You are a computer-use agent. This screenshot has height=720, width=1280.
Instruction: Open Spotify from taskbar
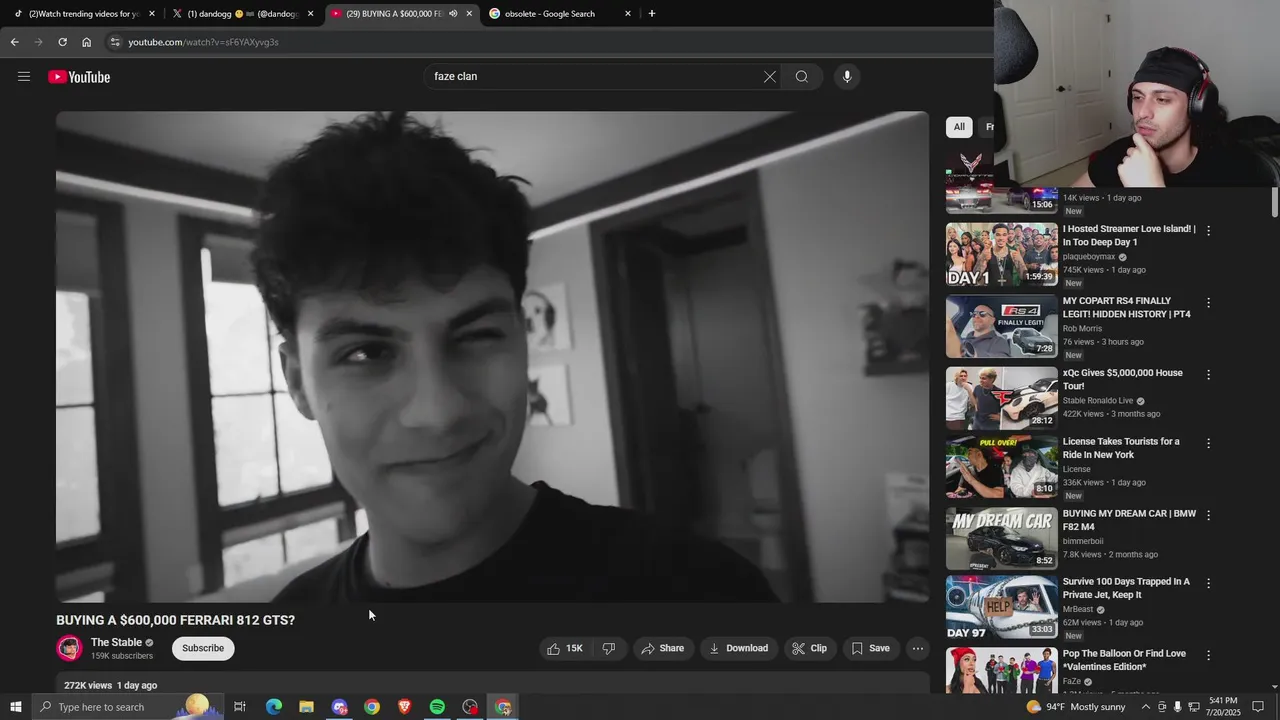(437, 707)
